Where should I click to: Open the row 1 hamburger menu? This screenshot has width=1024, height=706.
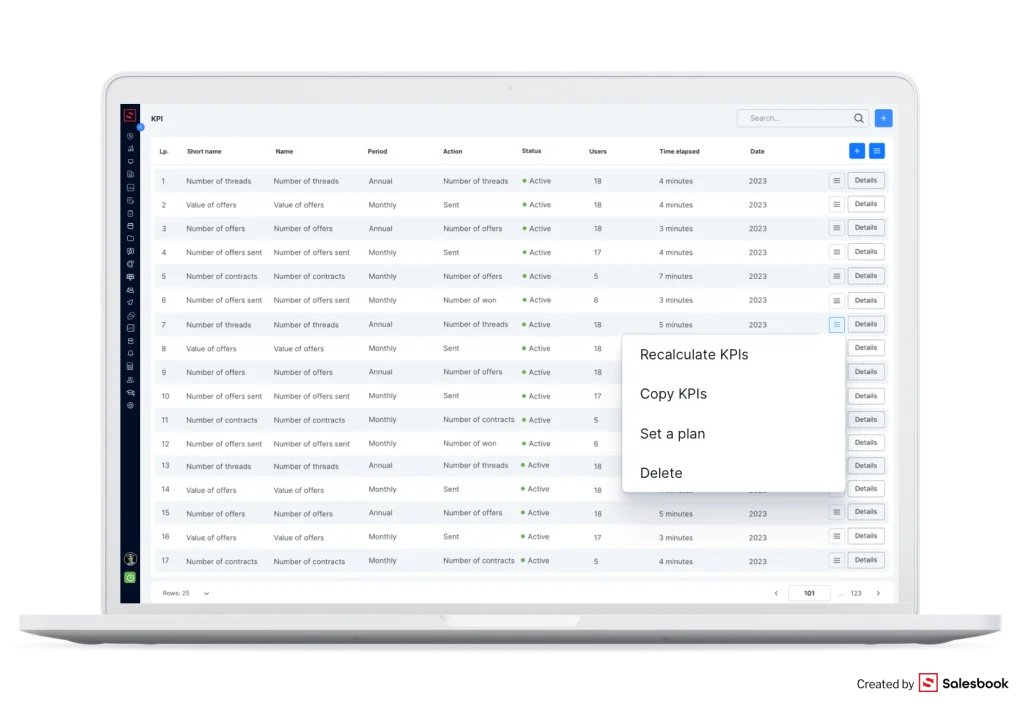click(x=837, y=181)
